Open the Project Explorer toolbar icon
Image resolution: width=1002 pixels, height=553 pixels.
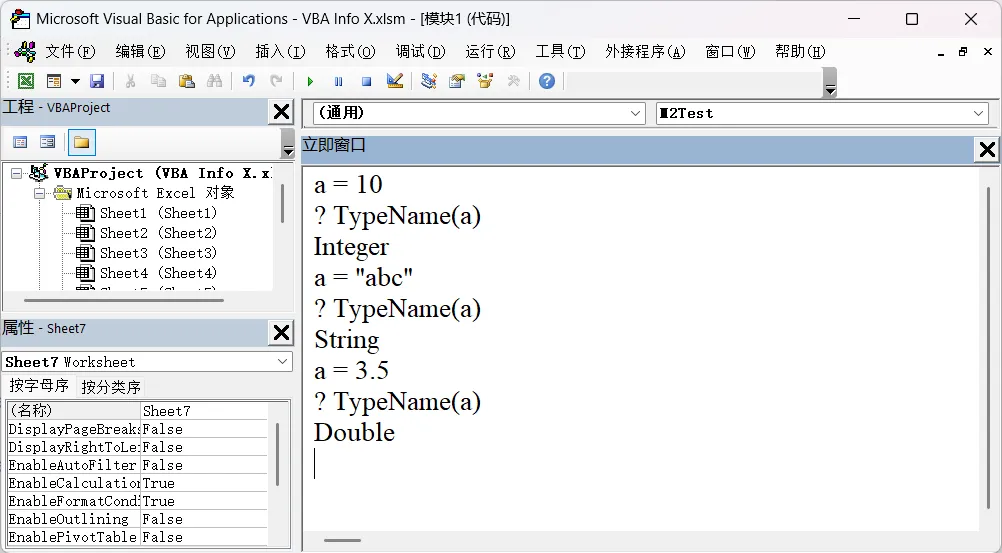(x=429, y=81)
